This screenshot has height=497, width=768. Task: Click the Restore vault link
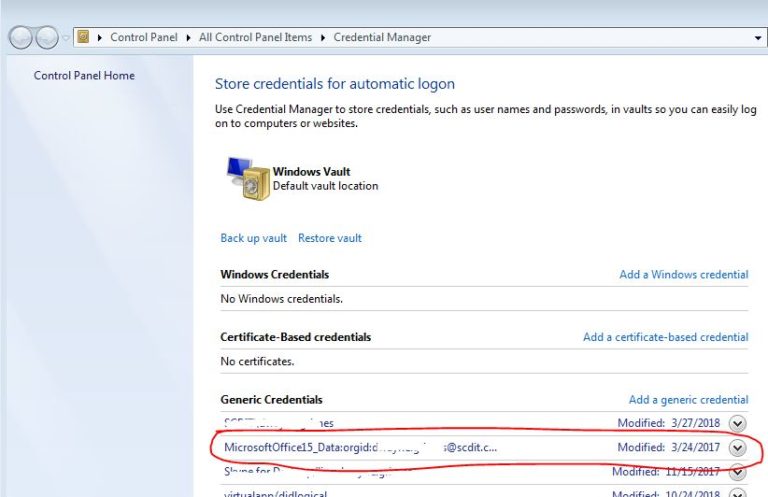pyautogui.click(x=330, y=238)
